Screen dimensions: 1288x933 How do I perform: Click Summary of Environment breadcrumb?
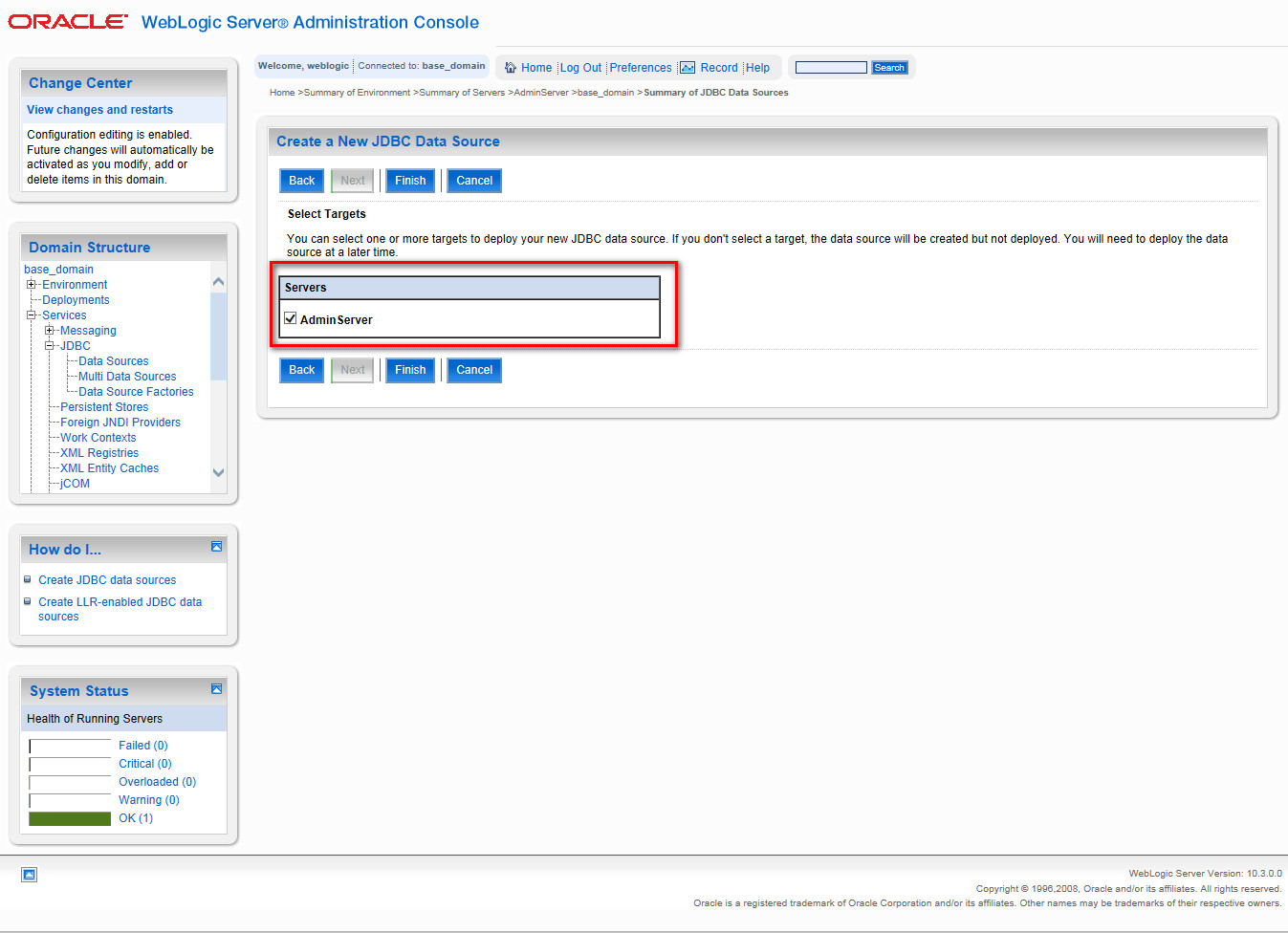pyautogui.click(x=357, y=93)
